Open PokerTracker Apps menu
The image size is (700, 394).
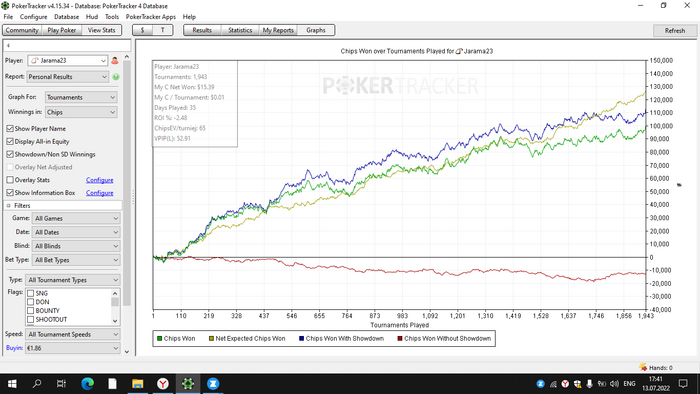151,17
